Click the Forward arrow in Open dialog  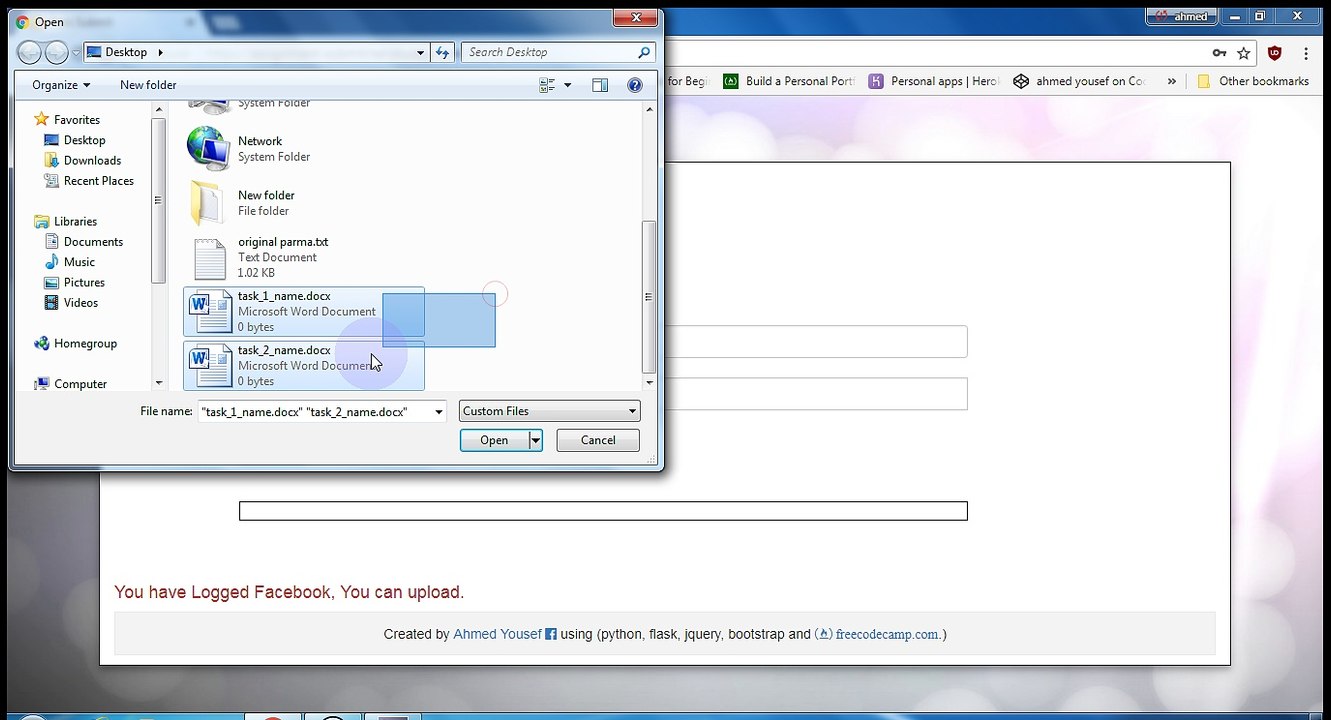click(57, 52)
